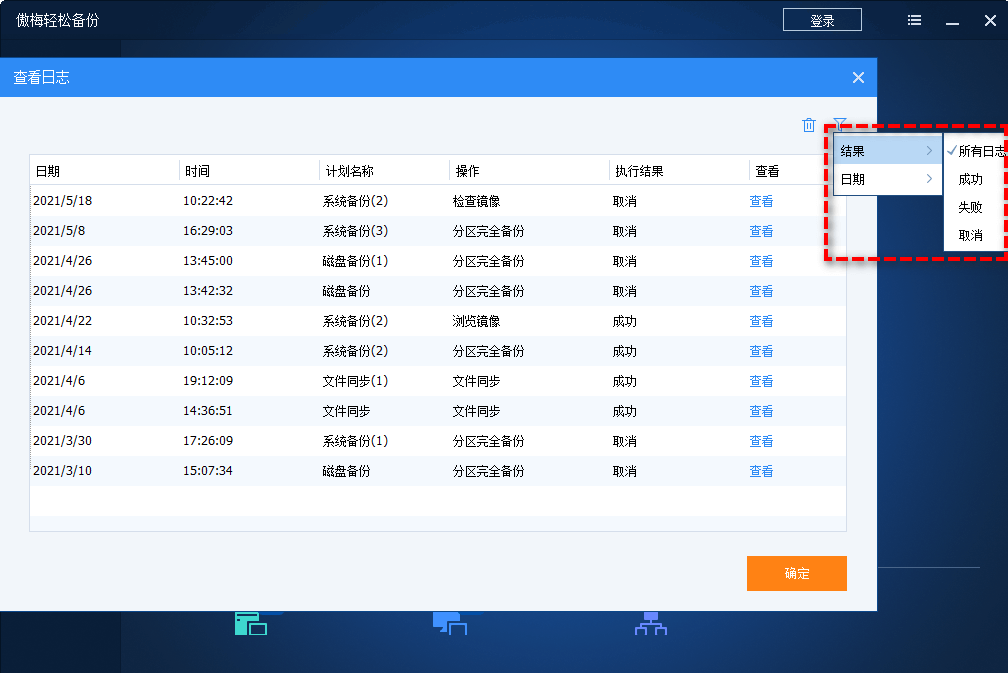Viewport: 1008px width, 673px height.
Task: Close the 查看日志 dialog with its X
Action: (857, 78)
